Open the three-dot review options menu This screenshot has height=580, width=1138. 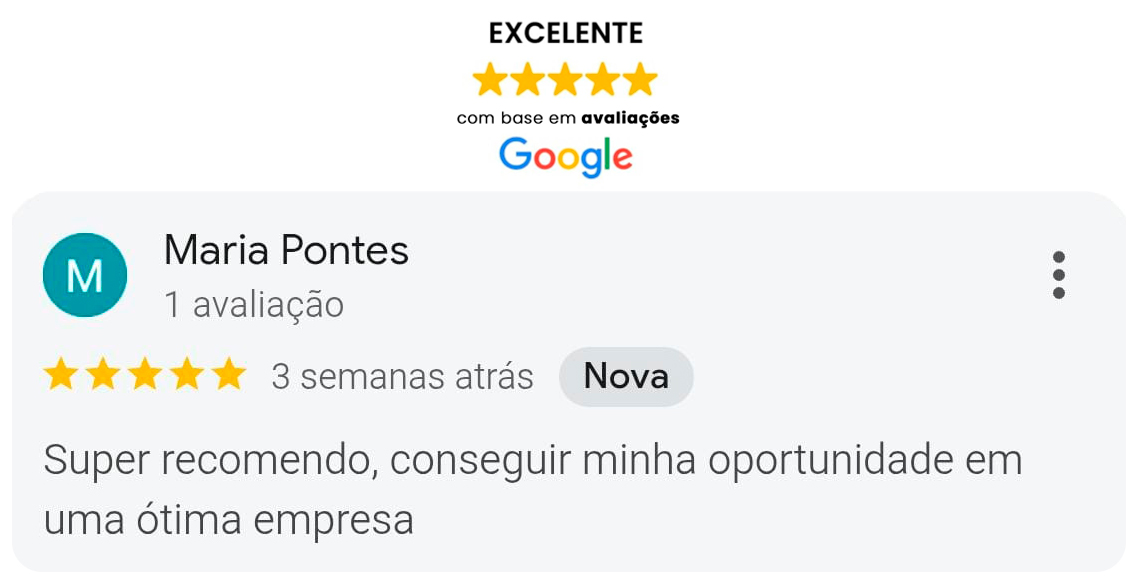pyautogui.click(x=1059, y=275)
